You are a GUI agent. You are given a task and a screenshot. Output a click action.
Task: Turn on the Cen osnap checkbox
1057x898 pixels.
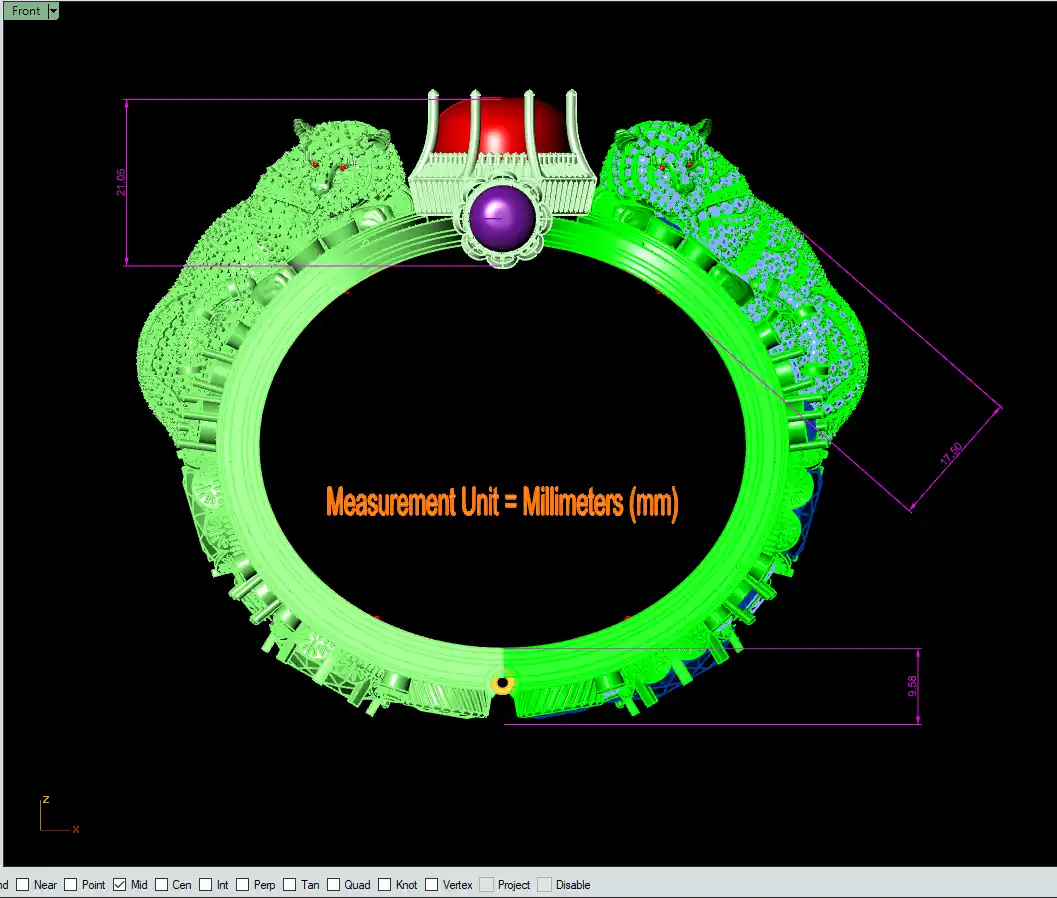click(x=162, y=885)
